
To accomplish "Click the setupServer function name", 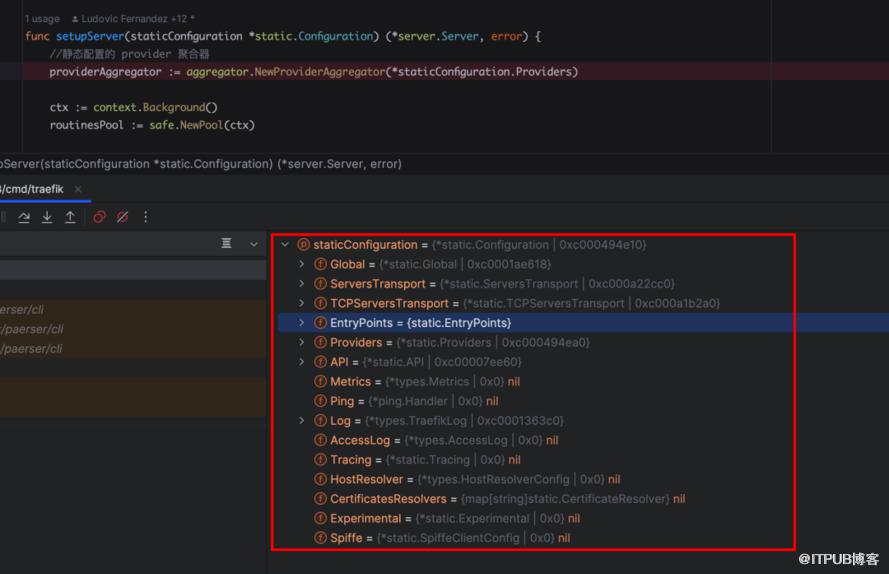I will (x=90, y=36).
